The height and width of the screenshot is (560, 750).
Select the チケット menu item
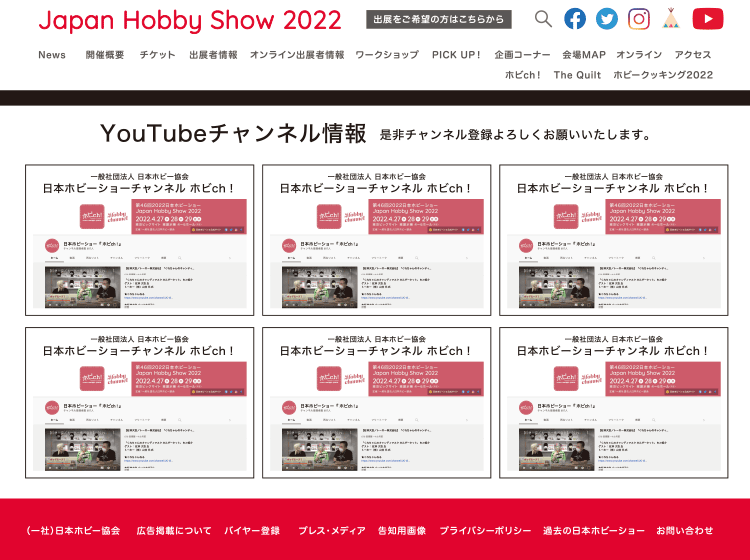click(157, 55)
